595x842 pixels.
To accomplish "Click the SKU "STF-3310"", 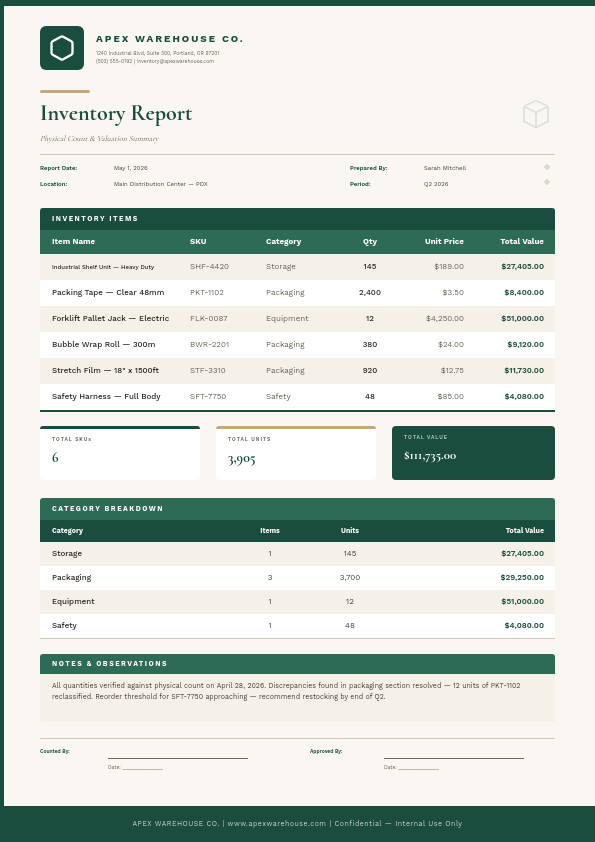I will click(208, 371).
